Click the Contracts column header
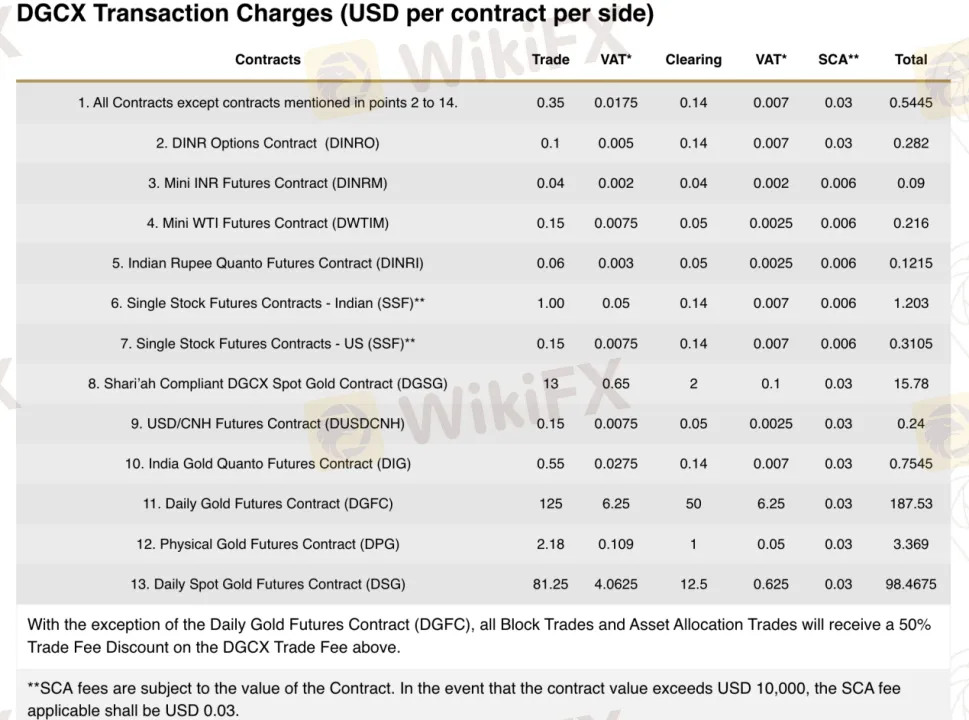 [x=268, y=59]
